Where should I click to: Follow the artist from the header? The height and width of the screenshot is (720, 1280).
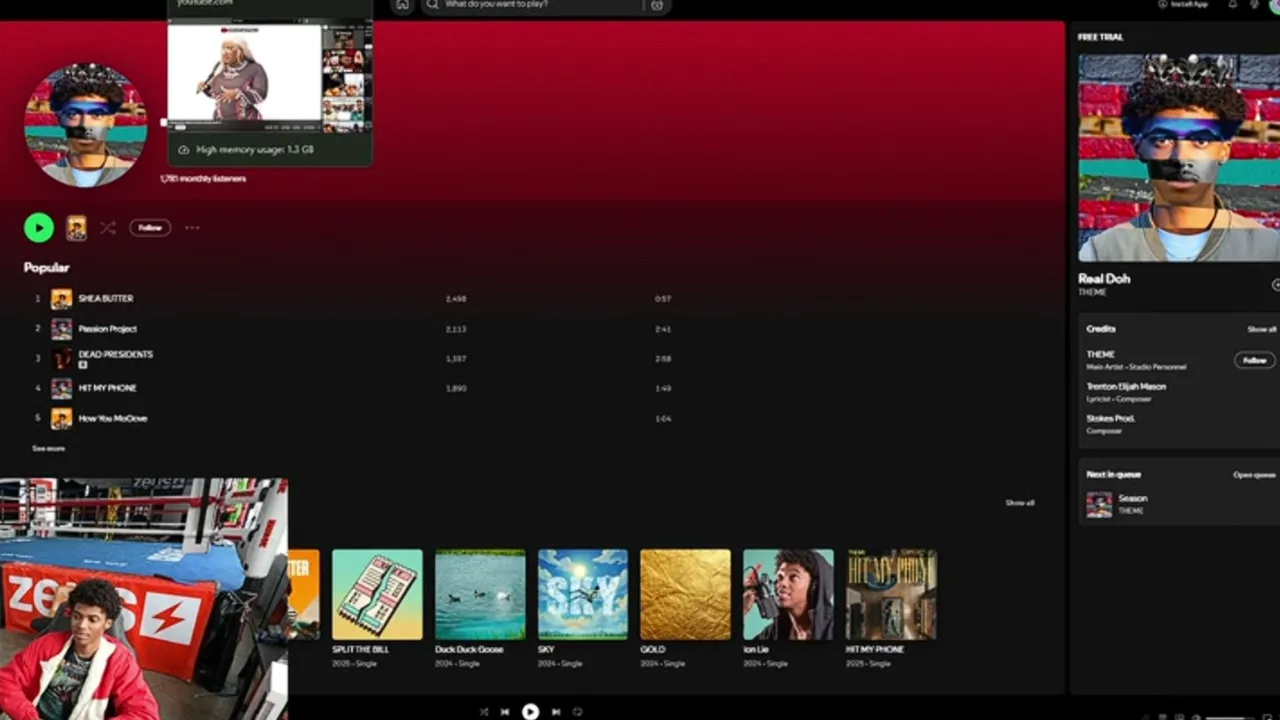[x=150, y=228]
